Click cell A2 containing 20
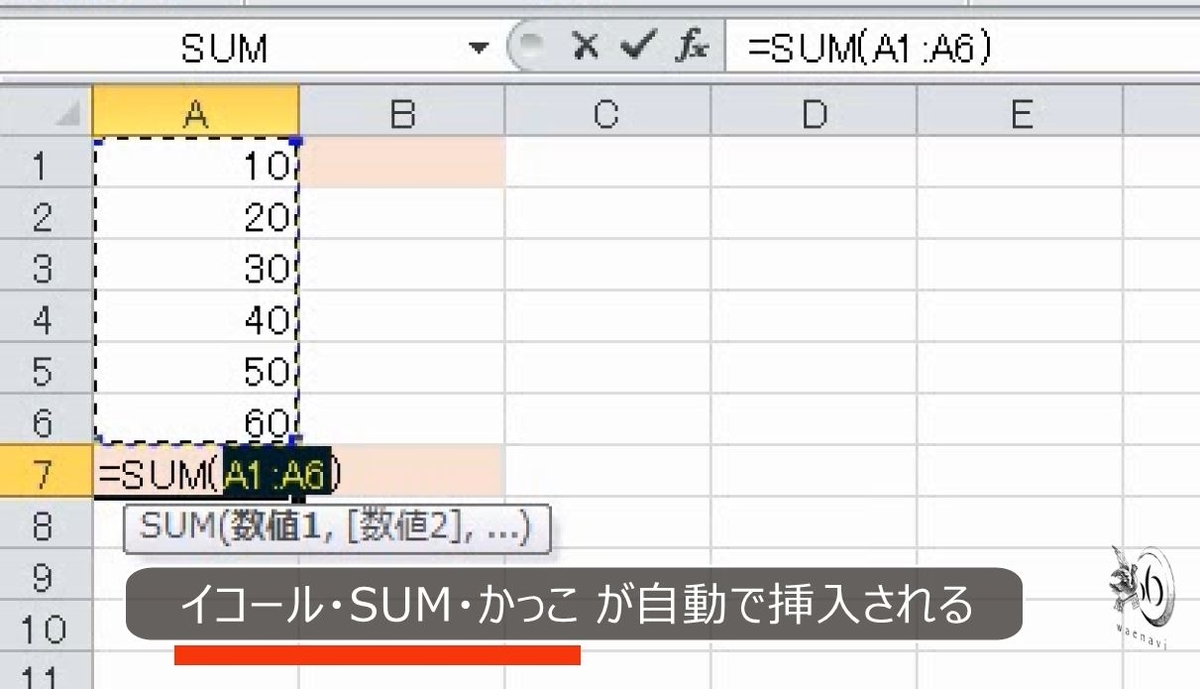The height and width of the screenshot is (689, 1200). 196,214
